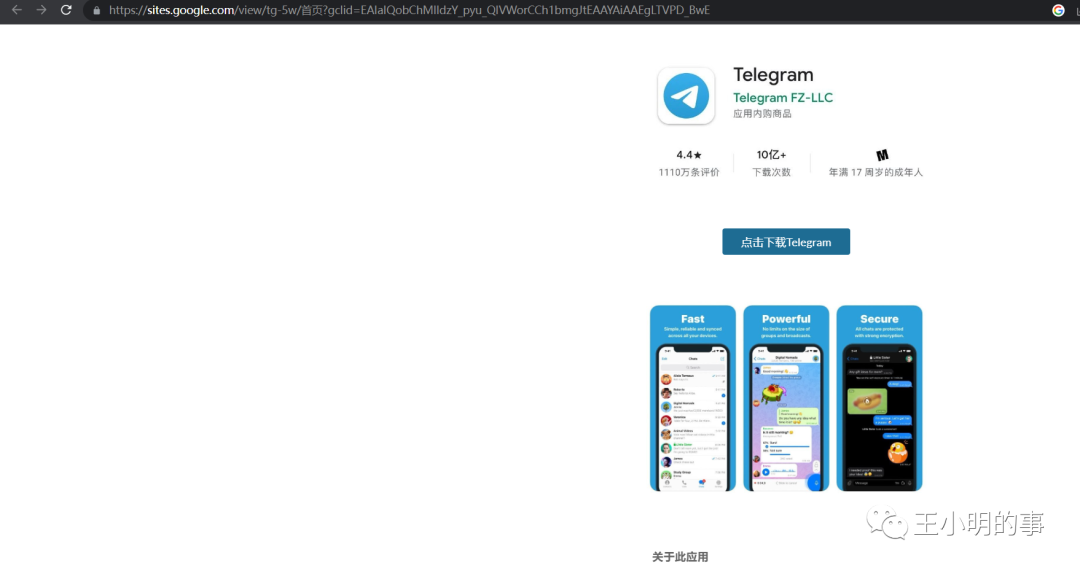Click the 1110万条评价 review count
Image resolution: width=1080 pixels, height=571 pixels.
(689, 172)
